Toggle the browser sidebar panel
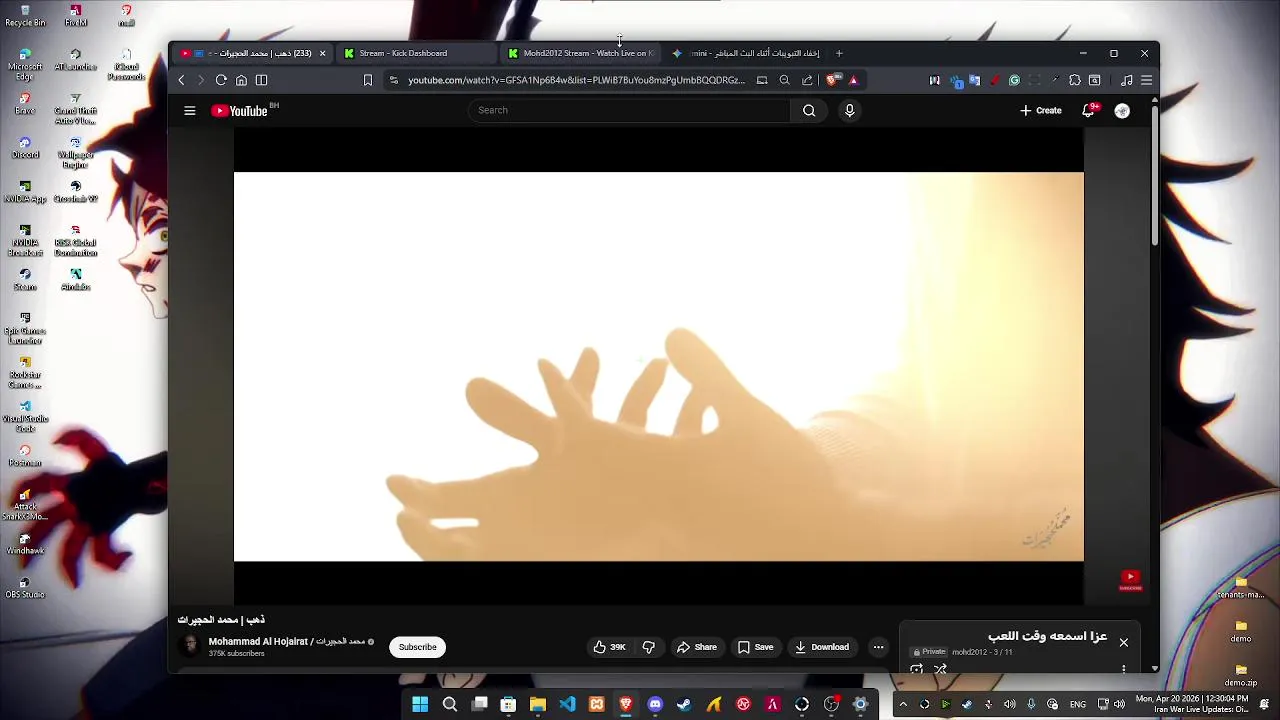Screen dimensions: 1280x720 [261, 80]
